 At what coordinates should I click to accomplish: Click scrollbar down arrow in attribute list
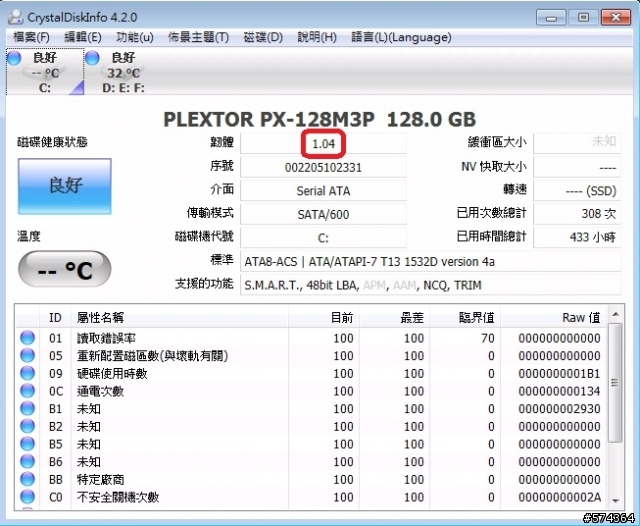615,501
